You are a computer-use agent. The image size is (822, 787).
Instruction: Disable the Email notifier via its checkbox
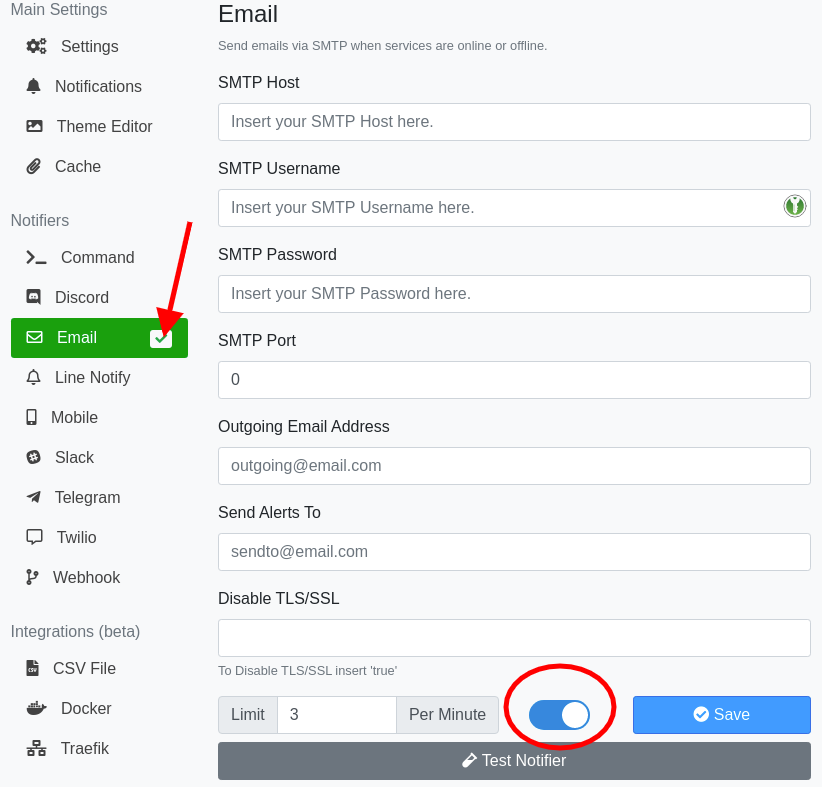[161, 338]
